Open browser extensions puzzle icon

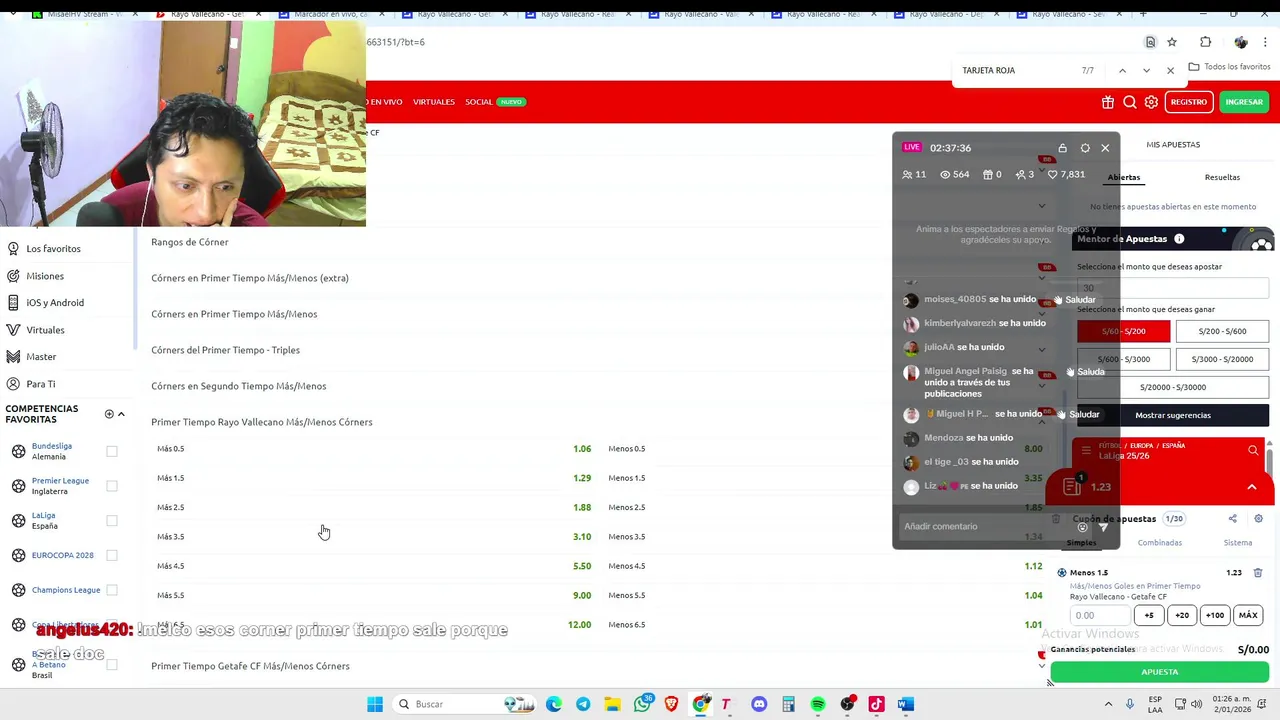click(x=1205, y=42)
